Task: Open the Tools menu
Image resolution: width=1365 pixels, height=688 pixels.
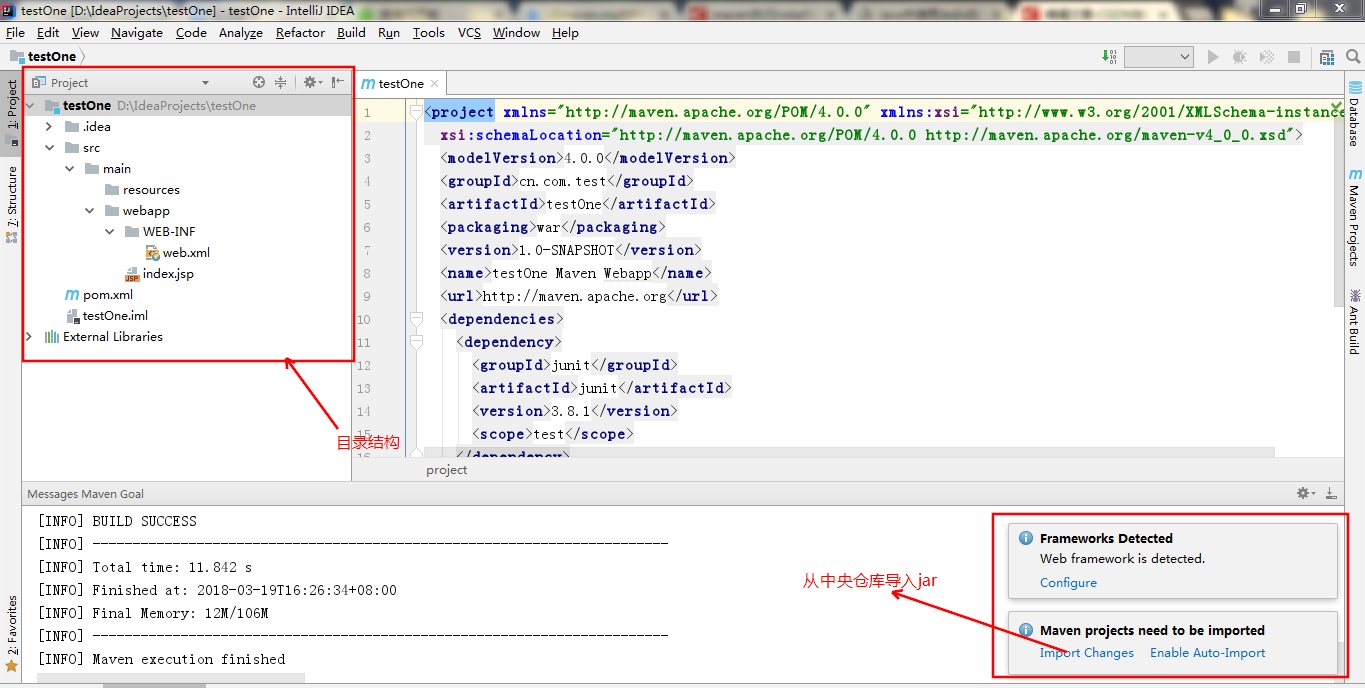Action: point(428,32)
